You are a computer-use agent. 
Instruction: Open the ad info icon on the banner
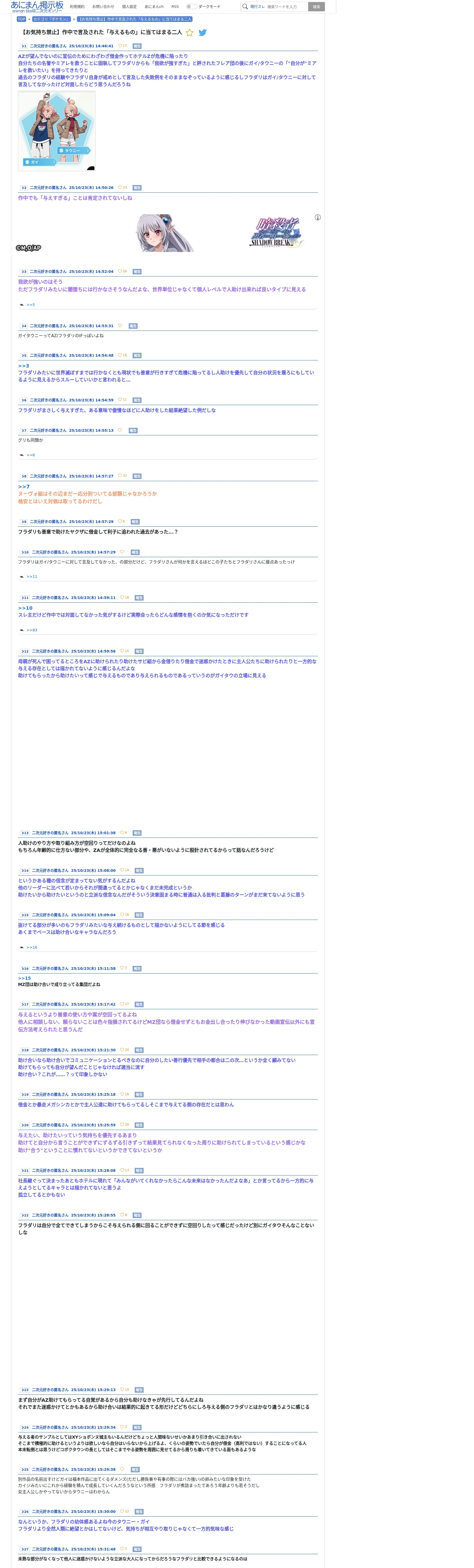(317, 217)
